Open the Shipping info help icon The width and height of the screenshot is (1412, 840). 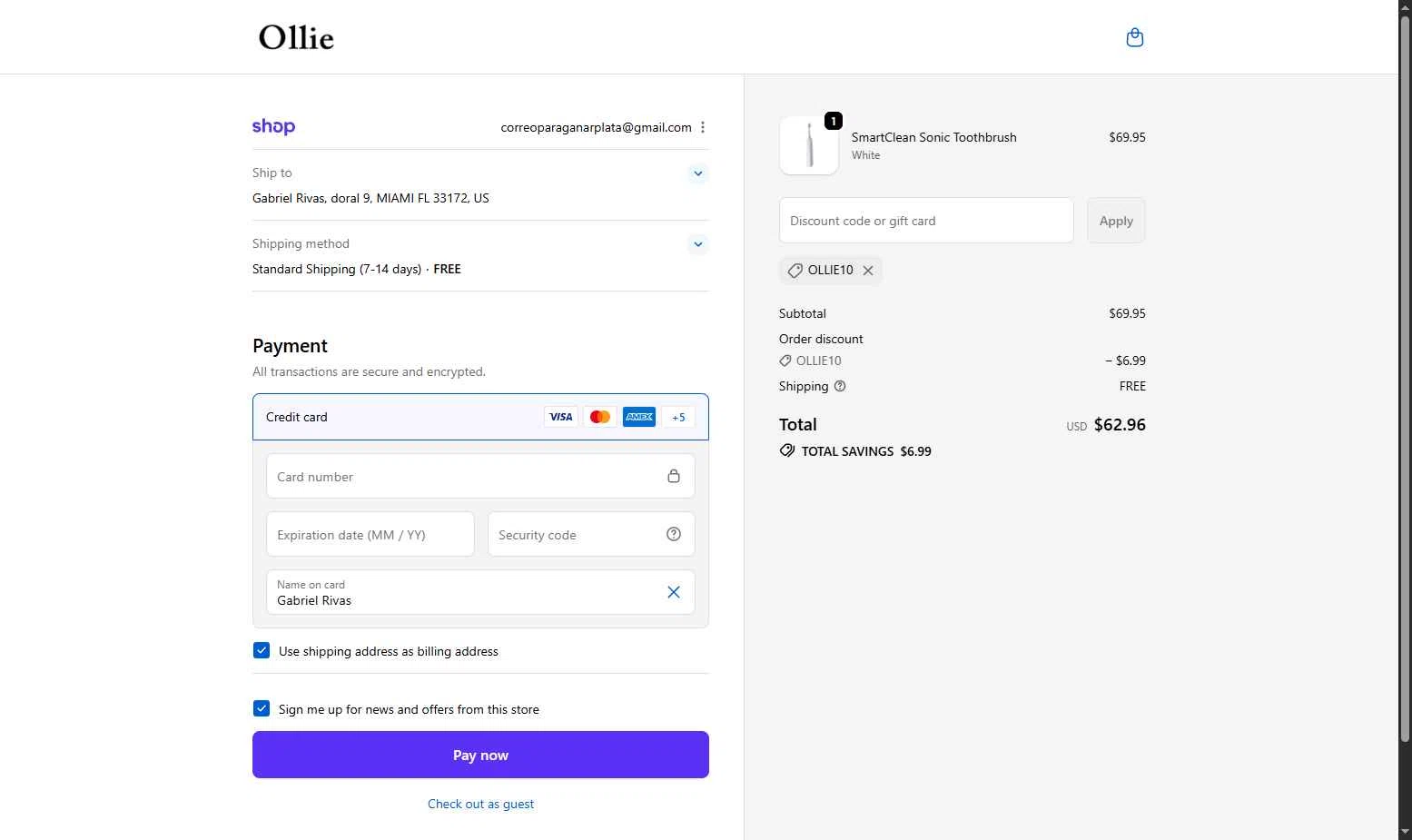[x=840, y=386]
